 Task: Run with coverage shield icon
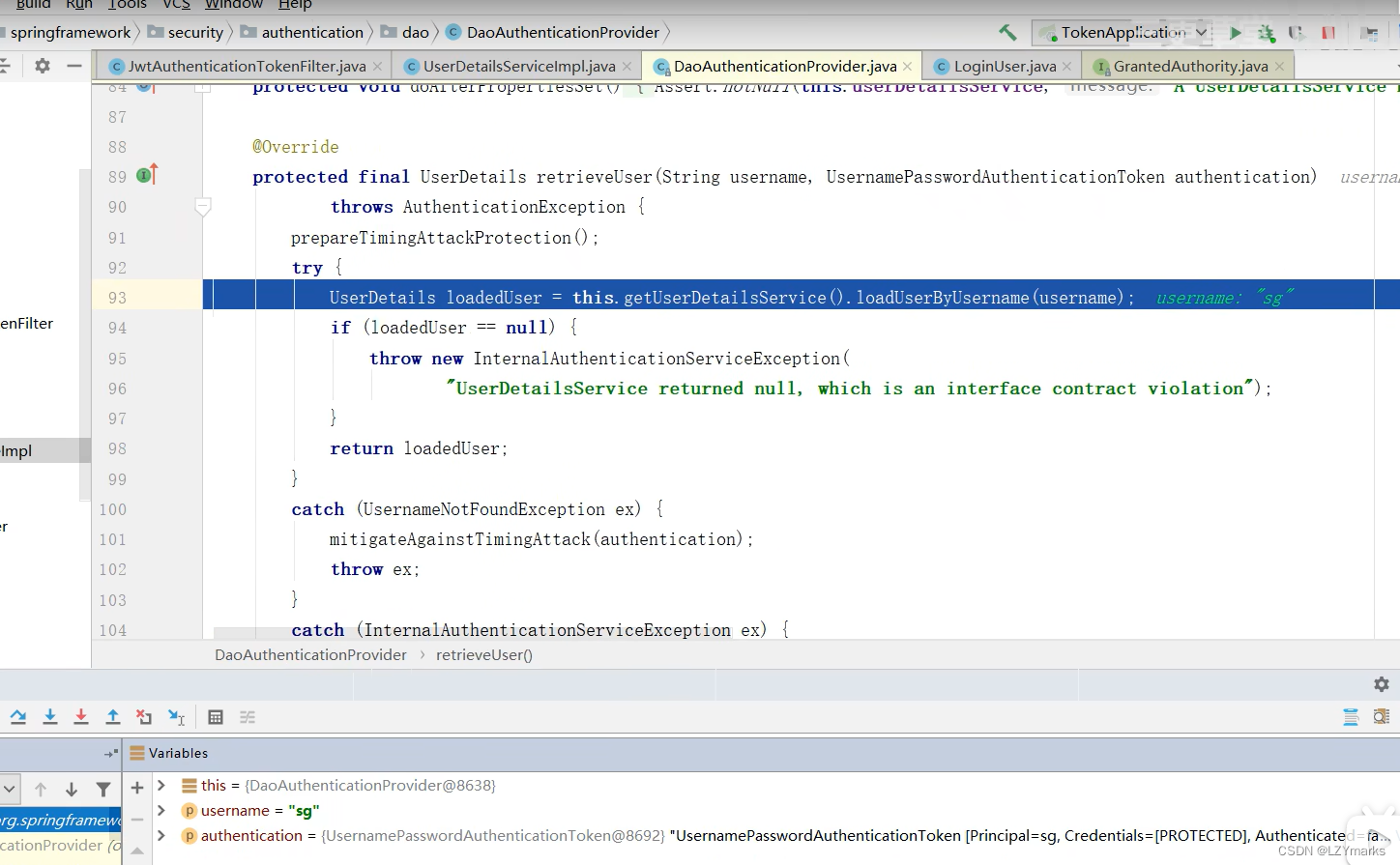[1297, 33]
